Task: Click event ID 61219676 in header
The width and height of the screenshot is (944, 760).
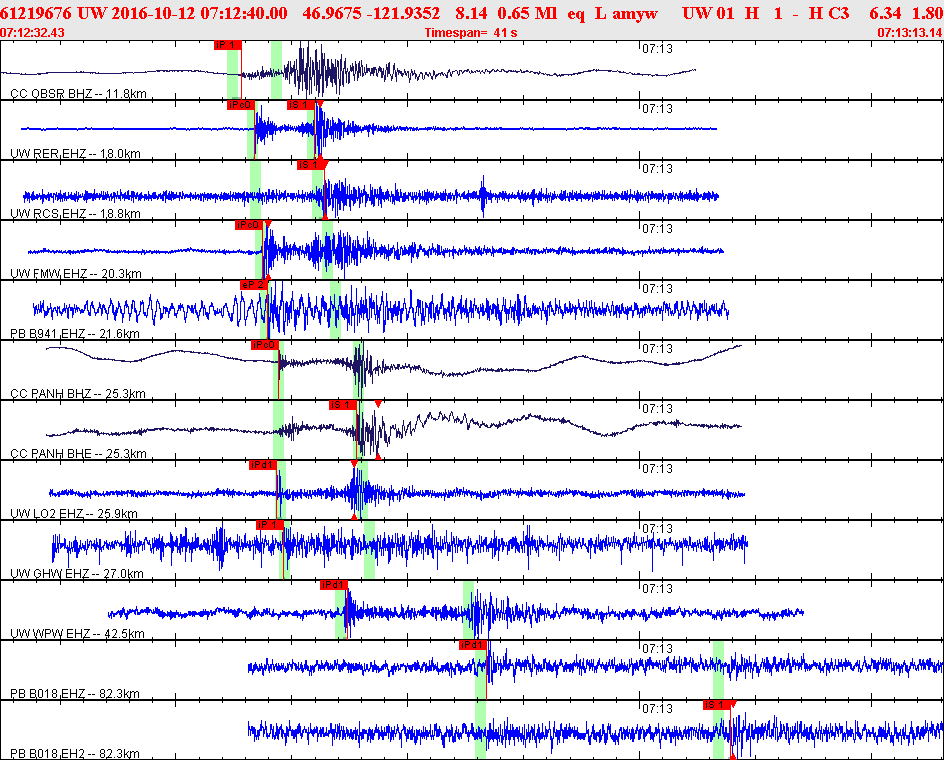Action: click(x=36, y=13)
